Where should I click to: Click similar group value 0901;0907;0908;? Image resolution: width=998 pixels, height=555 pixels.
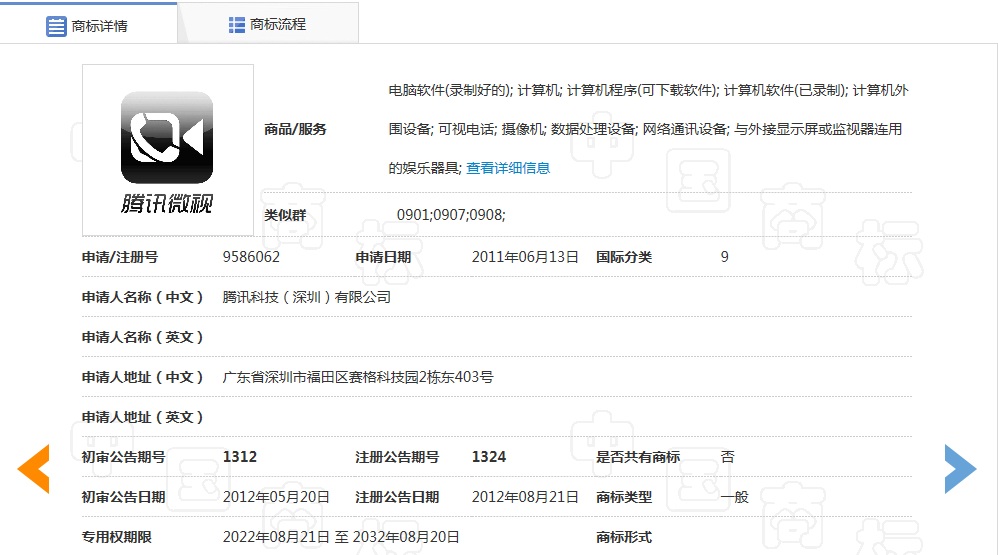point(451,215)
